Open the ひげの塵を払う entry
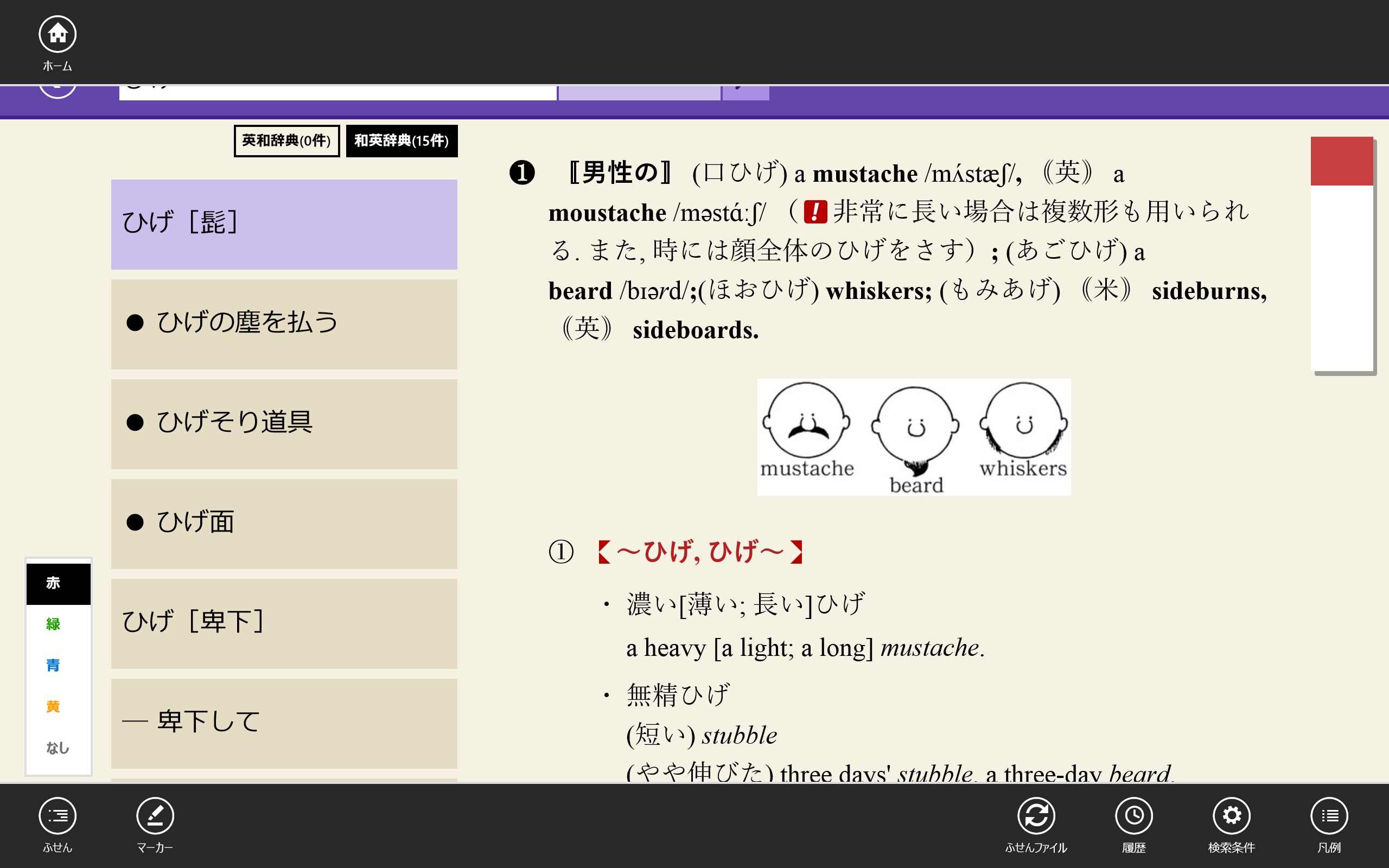This screenshot has height=868, width=1389. pyautogui.click(x=284, y=324)
